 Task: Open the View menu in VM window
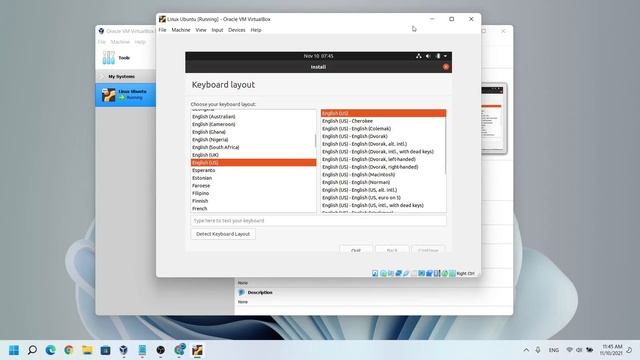(201, 30)
